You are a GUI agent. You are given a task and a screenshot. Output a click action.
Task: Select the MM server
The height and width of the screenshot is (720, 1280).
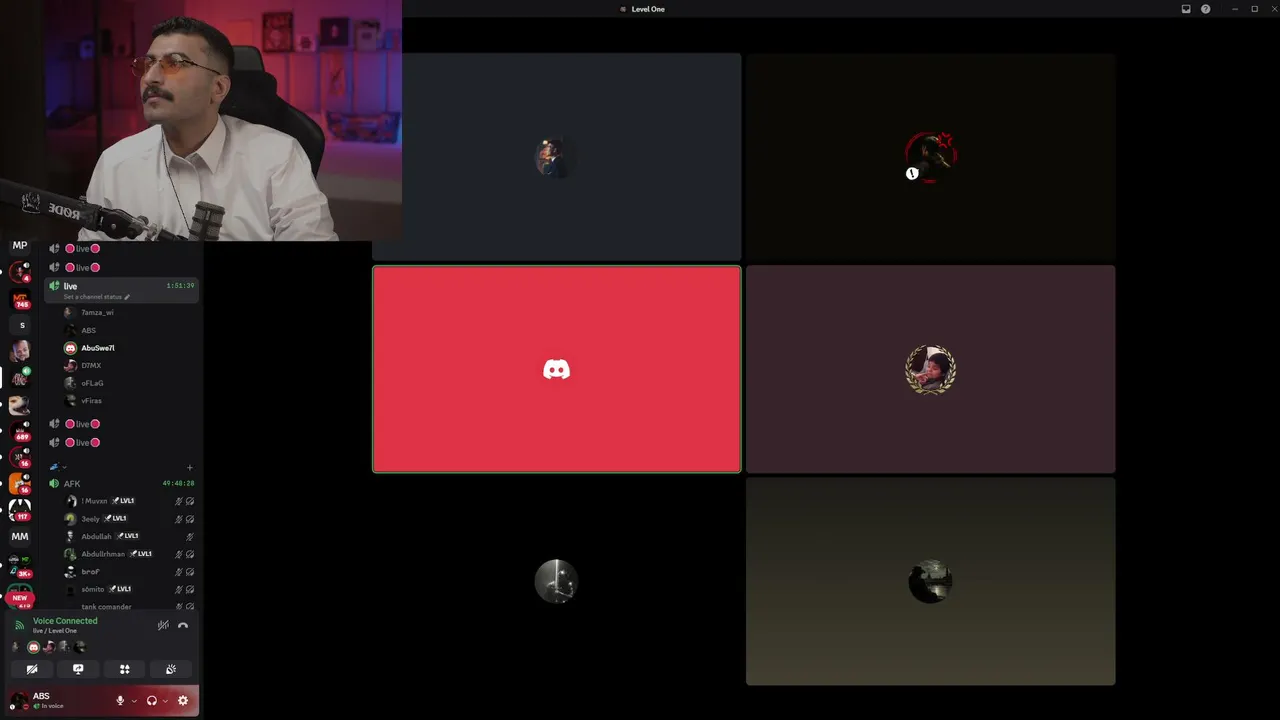pyautogui.click(x=20, y=537)
